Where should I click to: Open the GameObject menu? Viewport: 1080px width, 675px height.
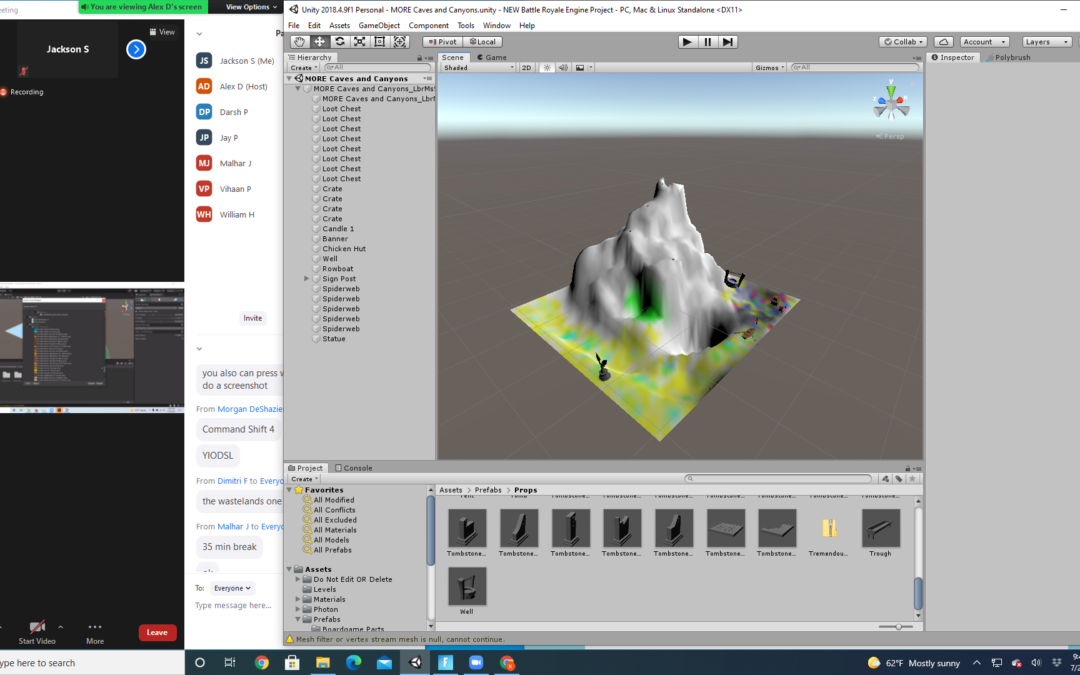tap(379, 25)
